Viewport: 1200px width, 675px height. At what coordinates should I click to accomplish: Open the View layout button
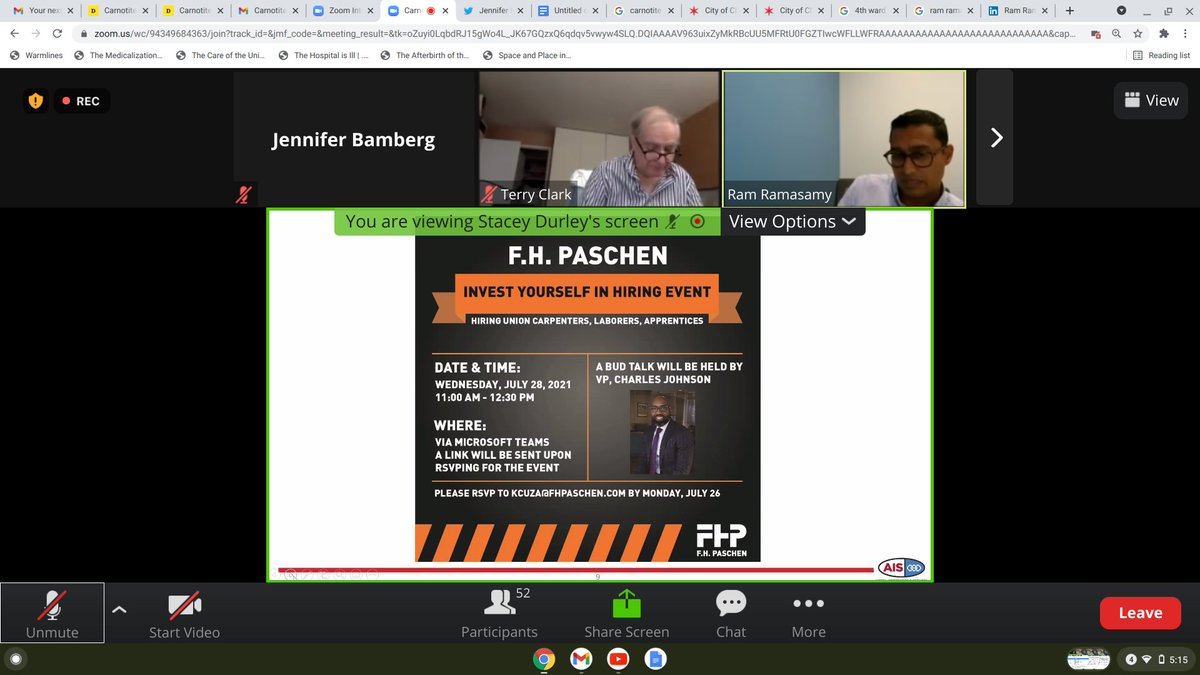[1151, 100]
